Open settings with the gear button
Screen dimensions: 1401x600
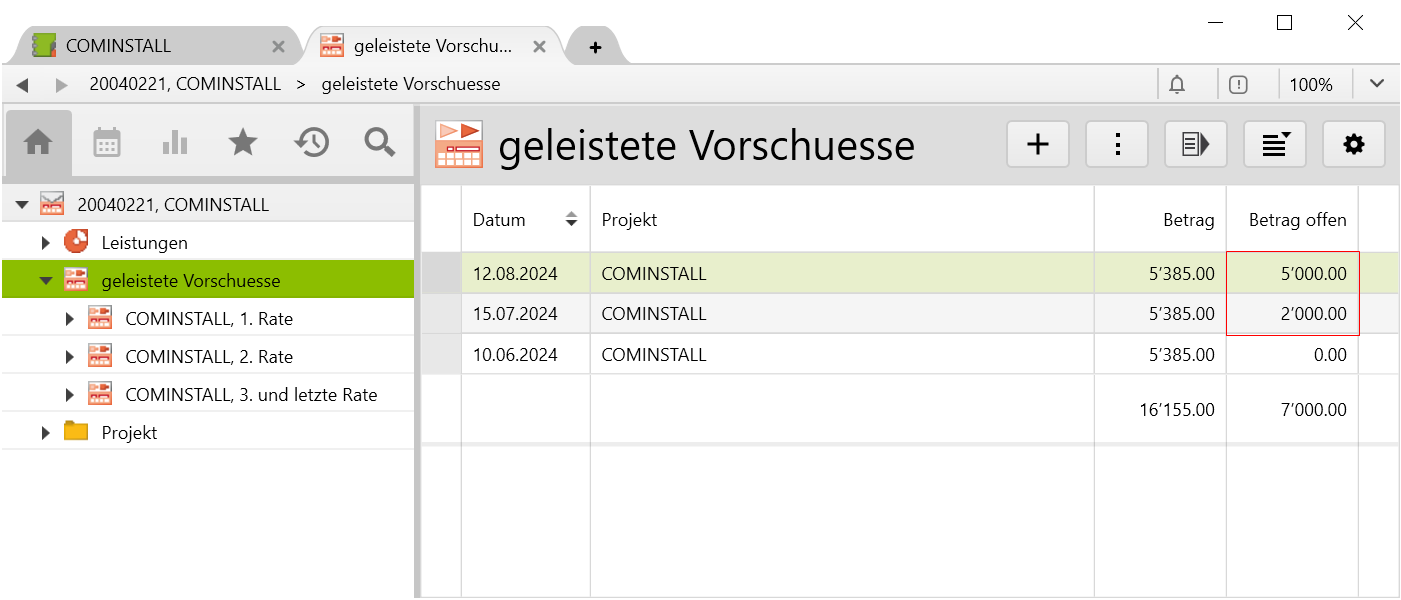pyautogui.click(x=1353, y=145)
